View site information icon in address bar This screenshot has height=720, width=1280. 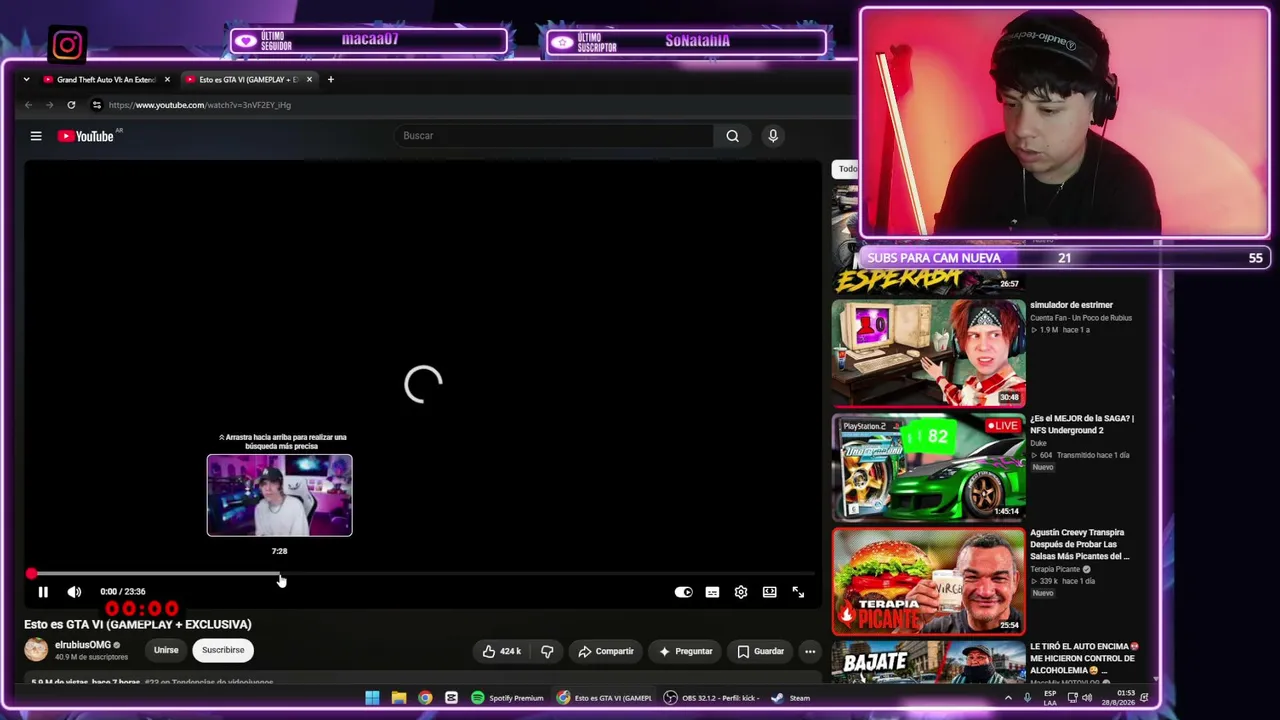96,105
